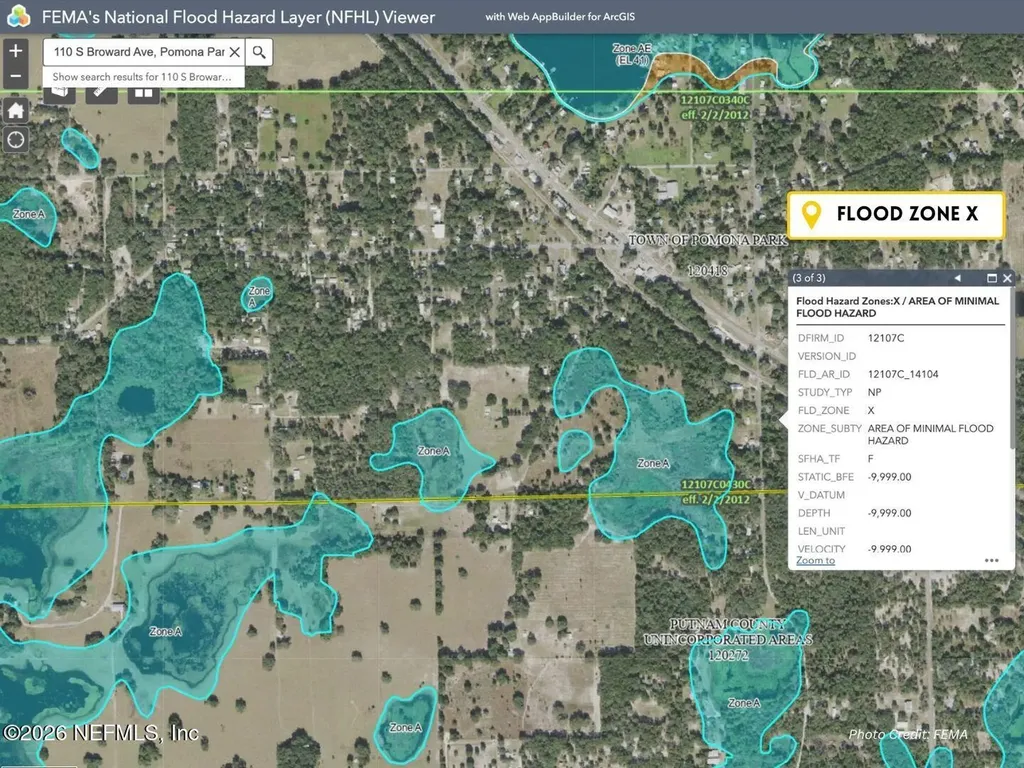Run the address search with the magnifier icon
This screenshot has width=1024, height=768.
[x=259, y=52]
